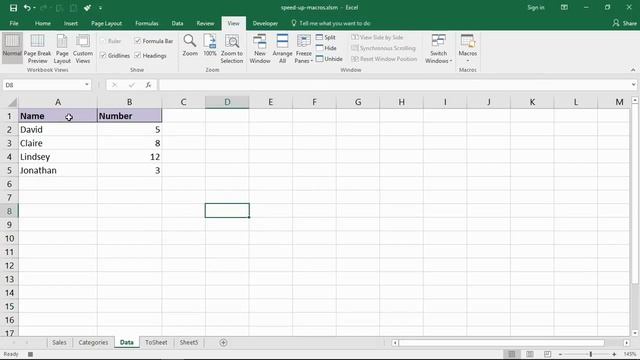The width and height of the screenshot is (640, 360).
Task: Click the horizontal scrollbar right arrow
Action: [627, 343]
